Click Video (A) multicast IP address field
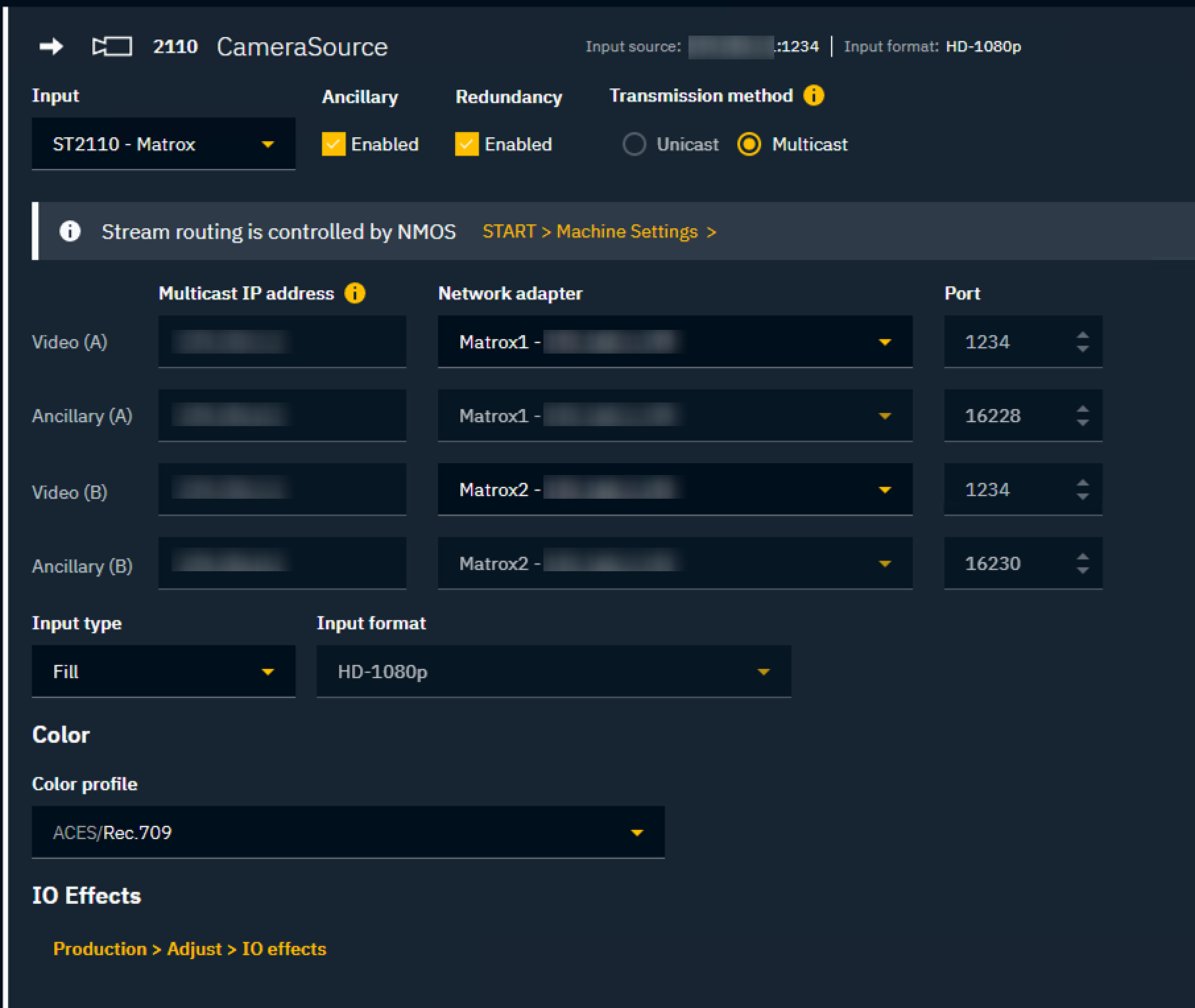 (x=282, y=342)
